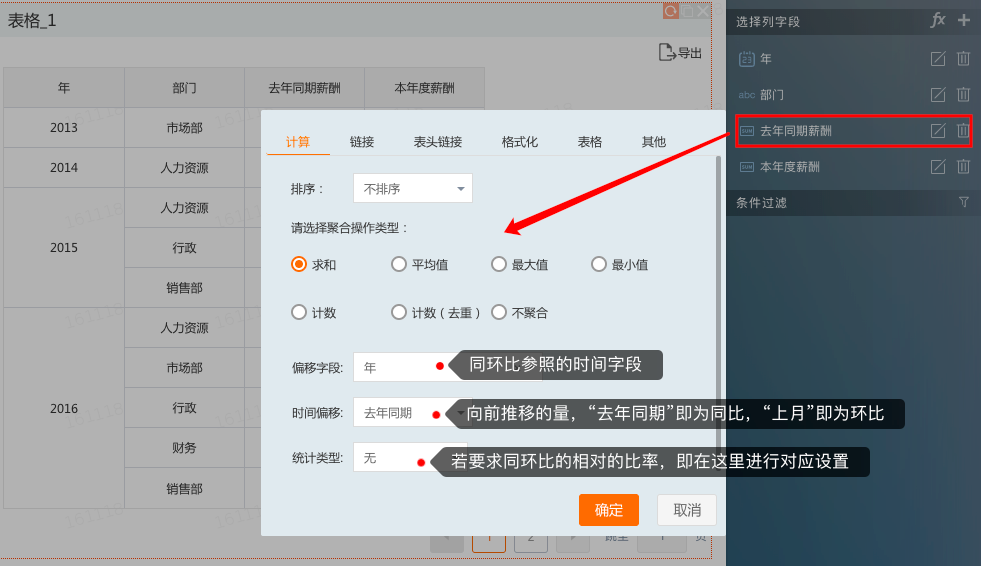Click the 2015 year cell

(x=64, y=248)
